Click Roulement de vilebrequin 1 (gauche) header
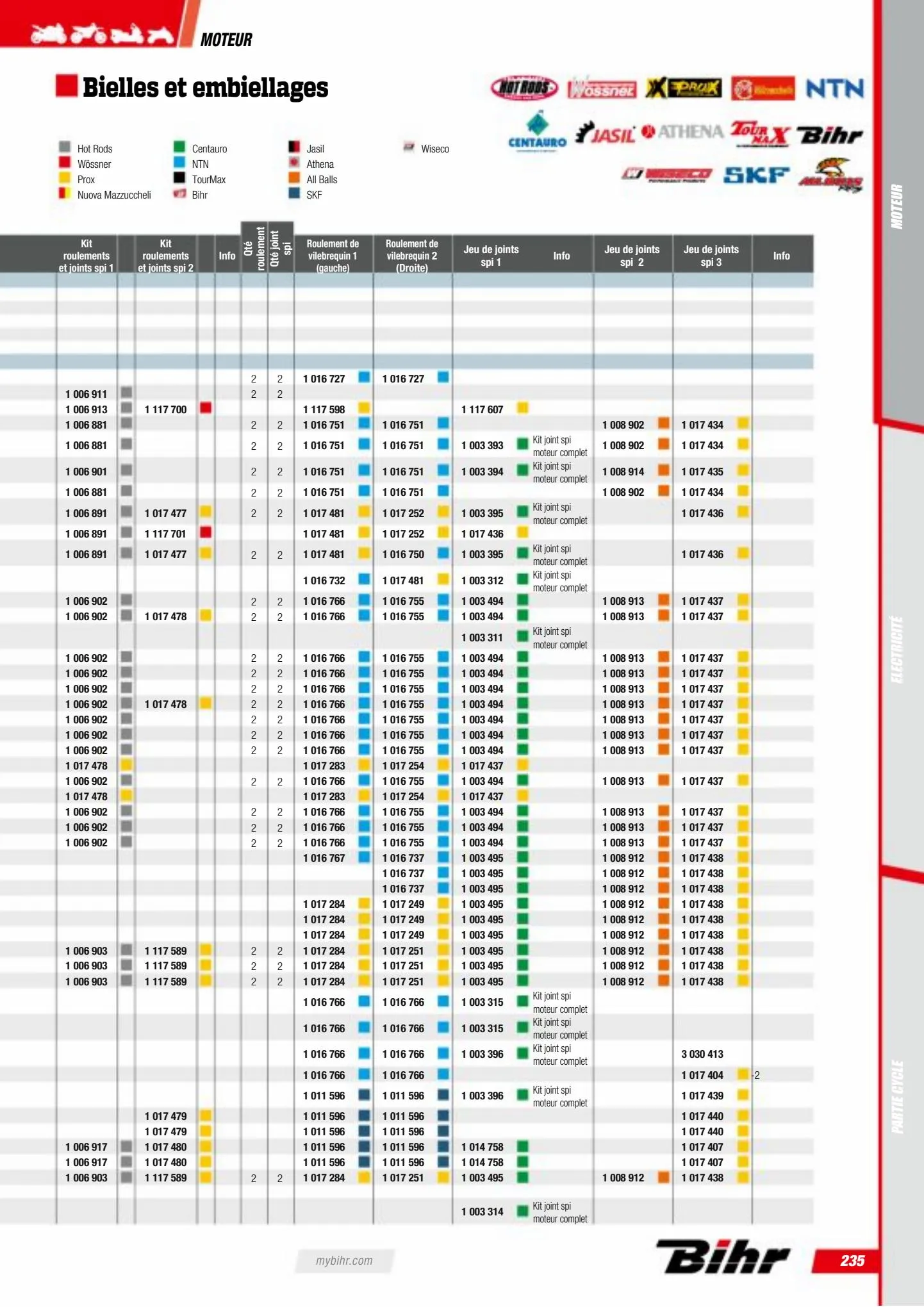This screenshot has width=924, height=1307. point(333,256)
